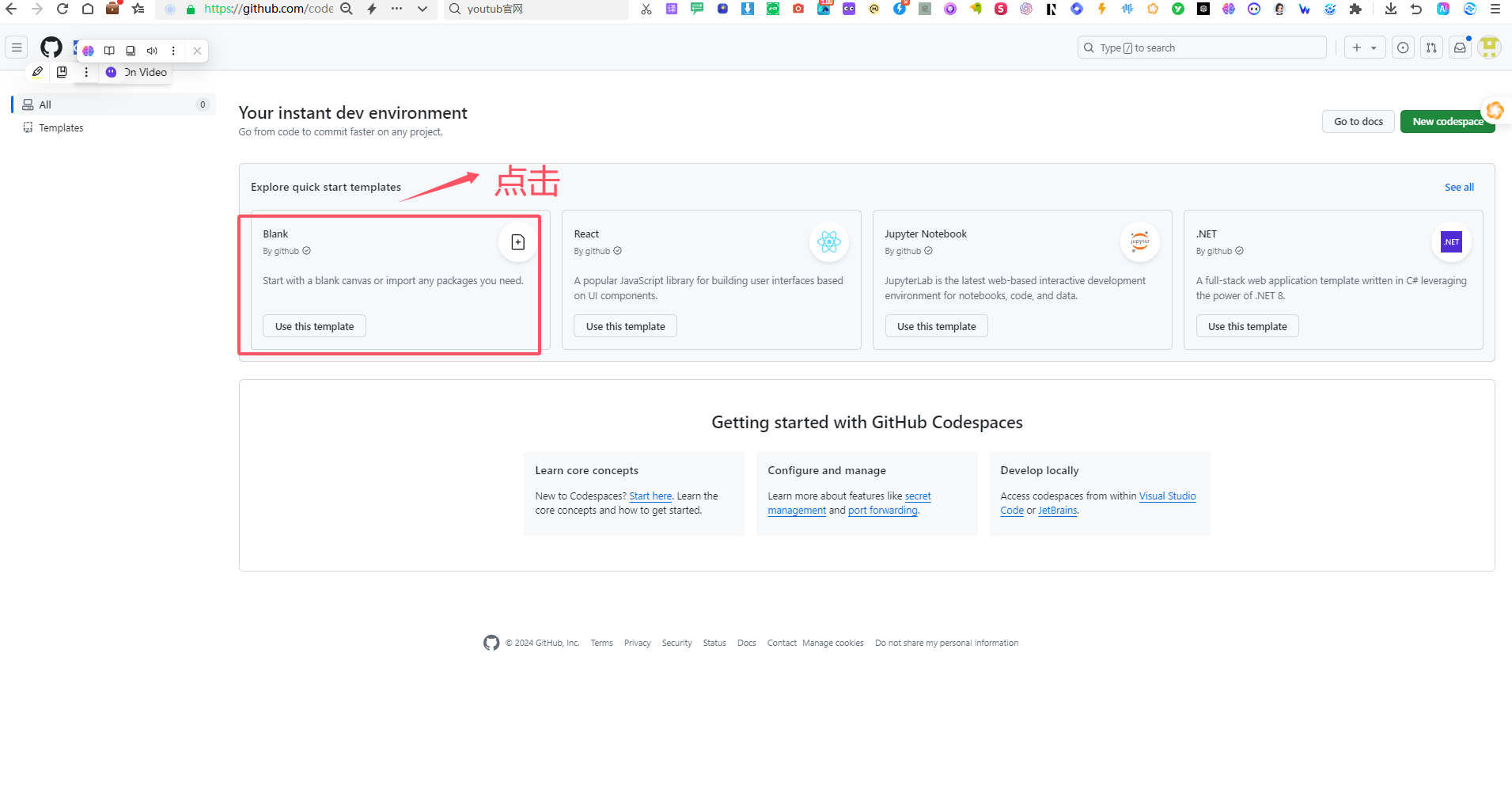The height and width of the screenshot is (790, 1512).
Task: Click the React atom logo icon
Action: (829, 242)
